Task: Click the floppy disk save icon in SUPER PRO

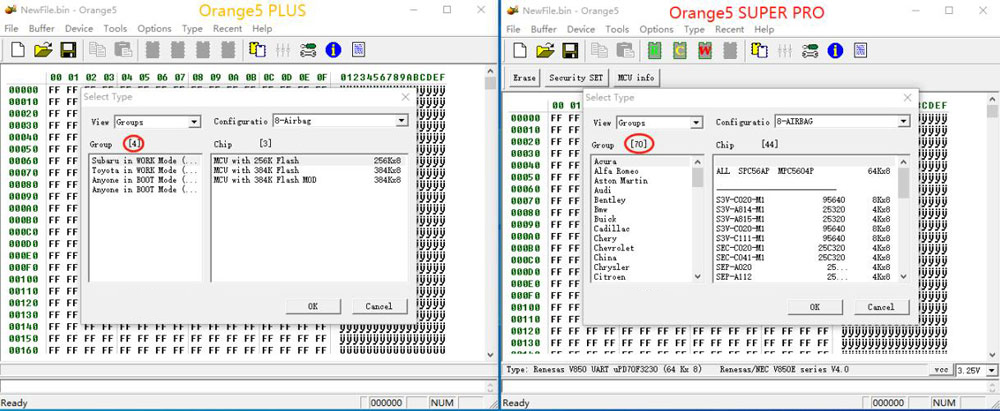Action: pyautogui.click(x=569, y=49)
